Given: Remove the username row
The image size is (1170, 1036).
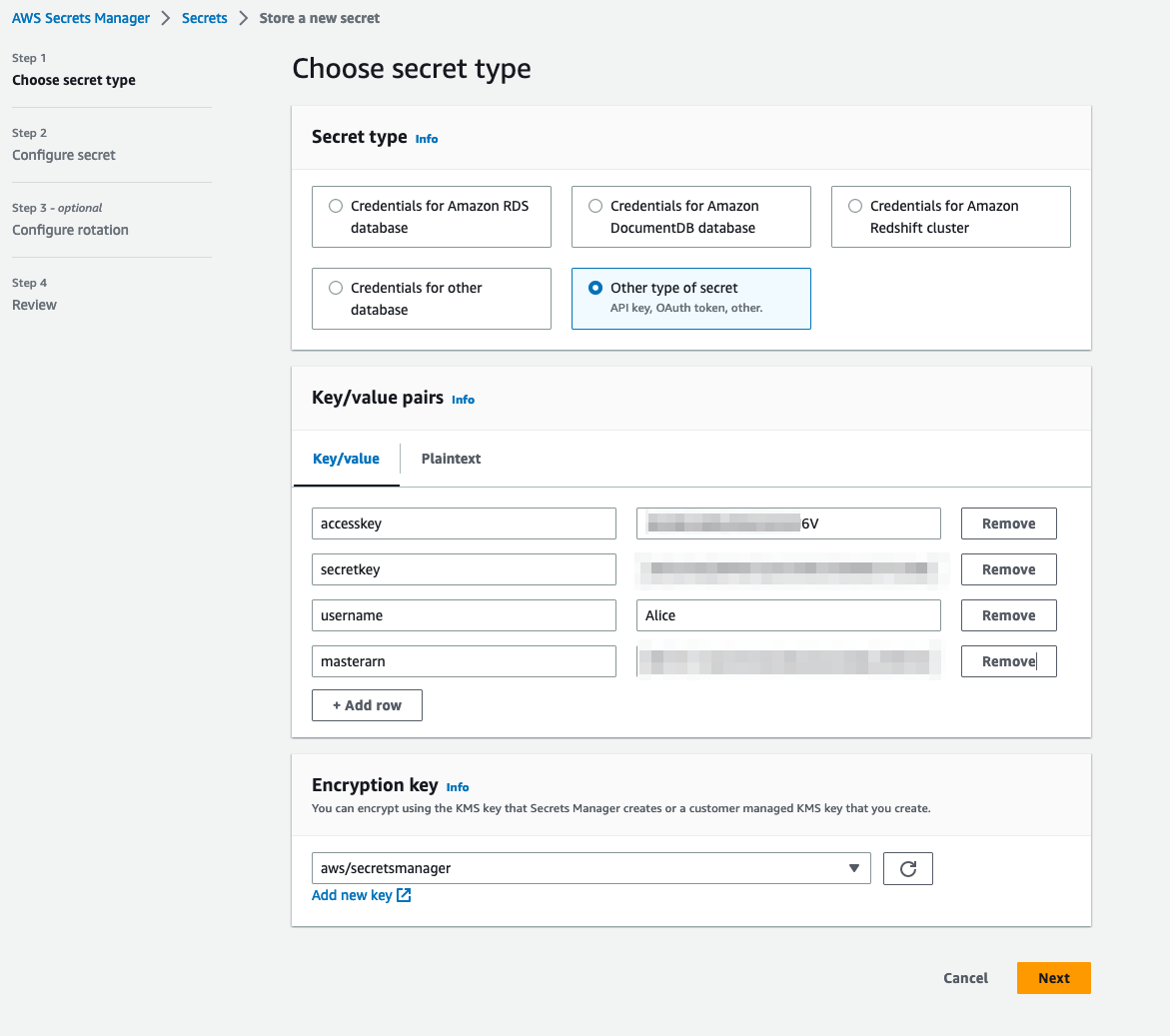Looking at the screenshot, I should pyautogui.click(x=1009, y=615).
